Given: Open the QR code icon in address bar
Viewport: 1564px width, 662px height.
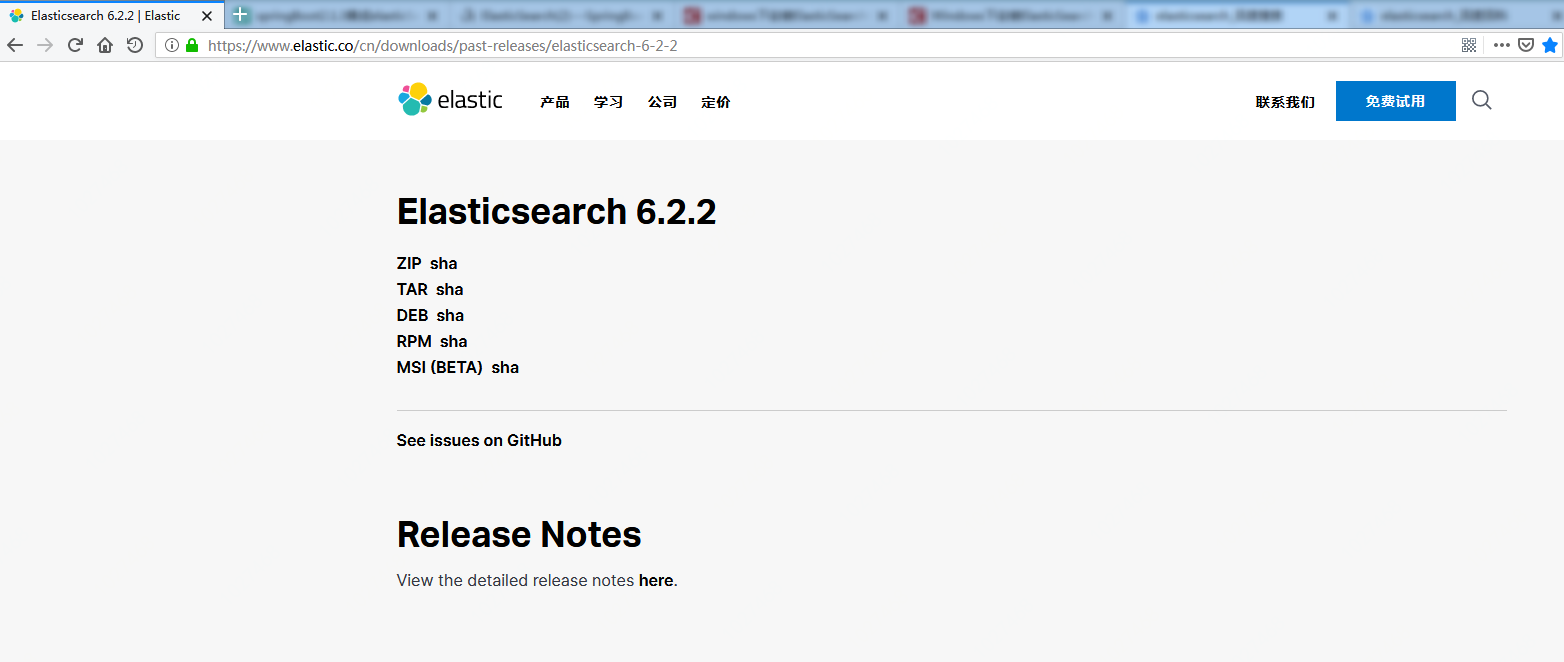Looking at the screenshot, I should click(1469, 45).
